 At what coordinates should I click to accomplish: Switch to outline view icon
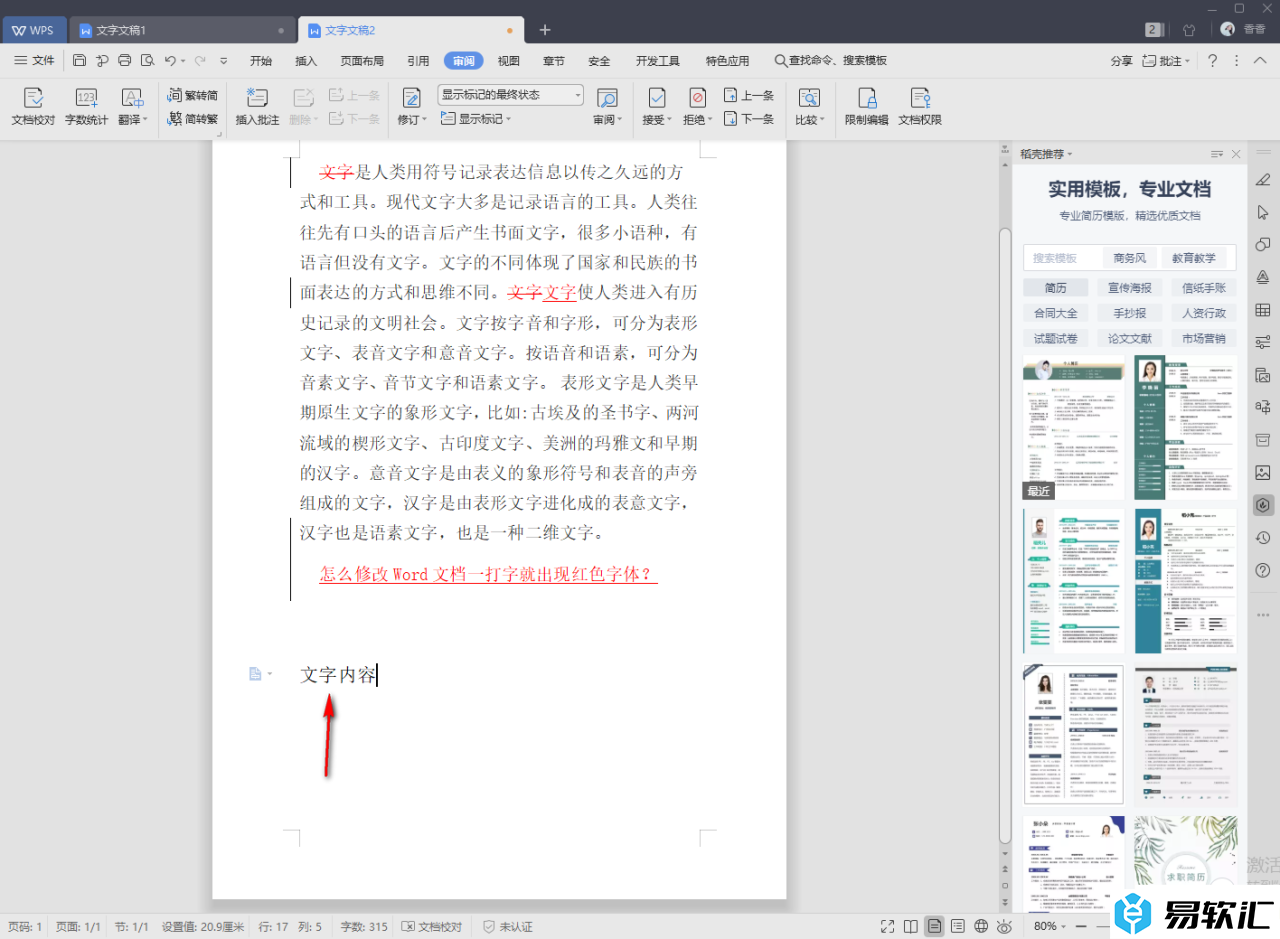pos(958,926)
